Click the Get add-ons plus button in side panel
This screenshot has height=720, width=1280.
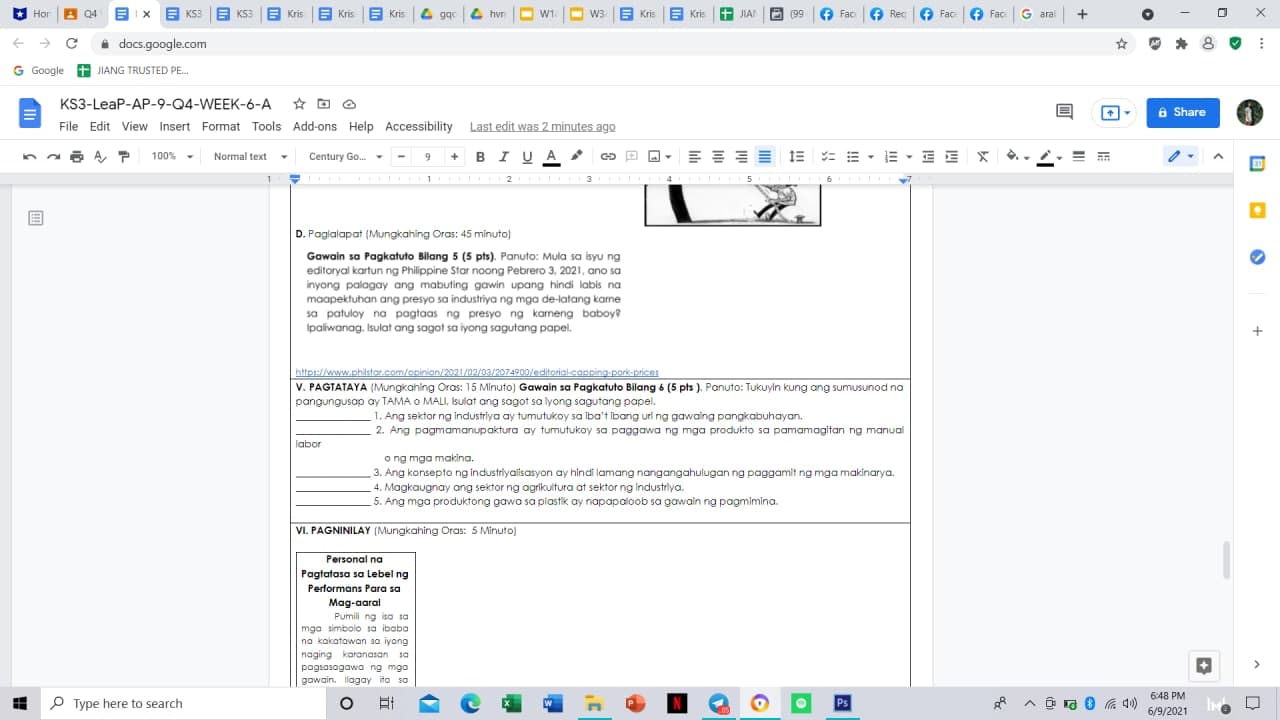[1258, 331]
